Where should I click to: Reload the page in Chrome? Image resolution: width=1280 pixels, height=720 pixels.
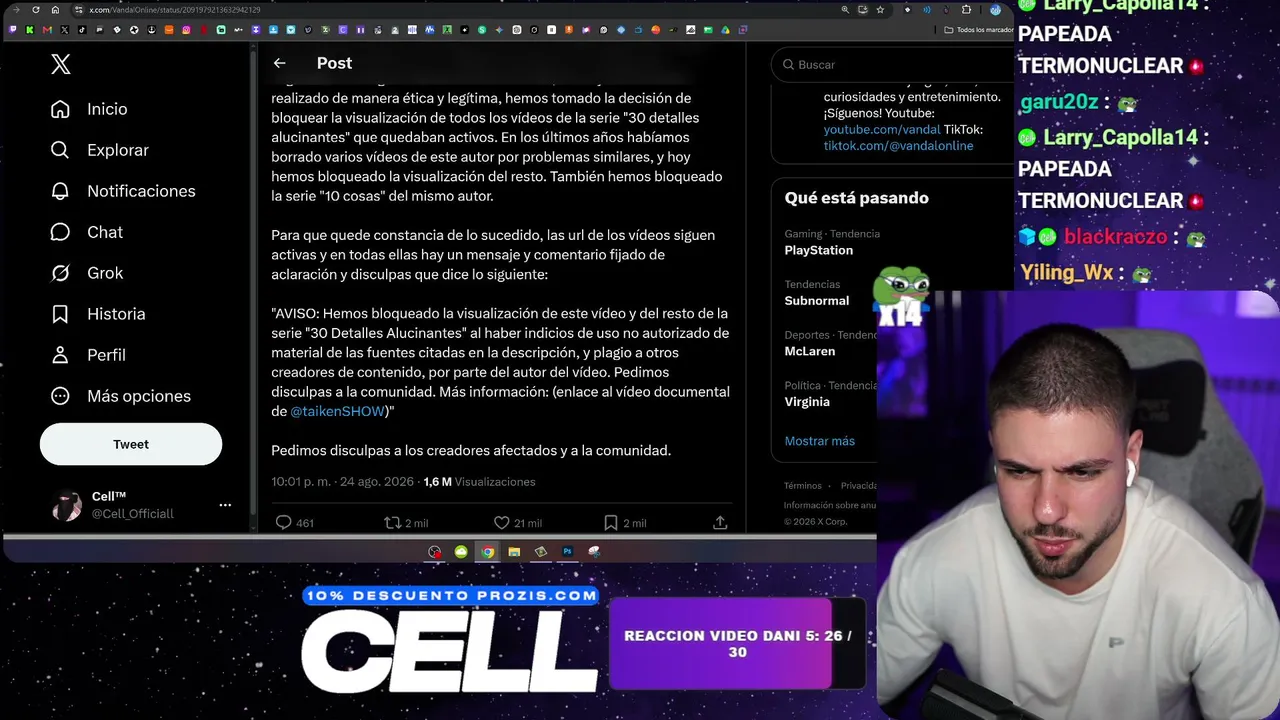point(36,10)
